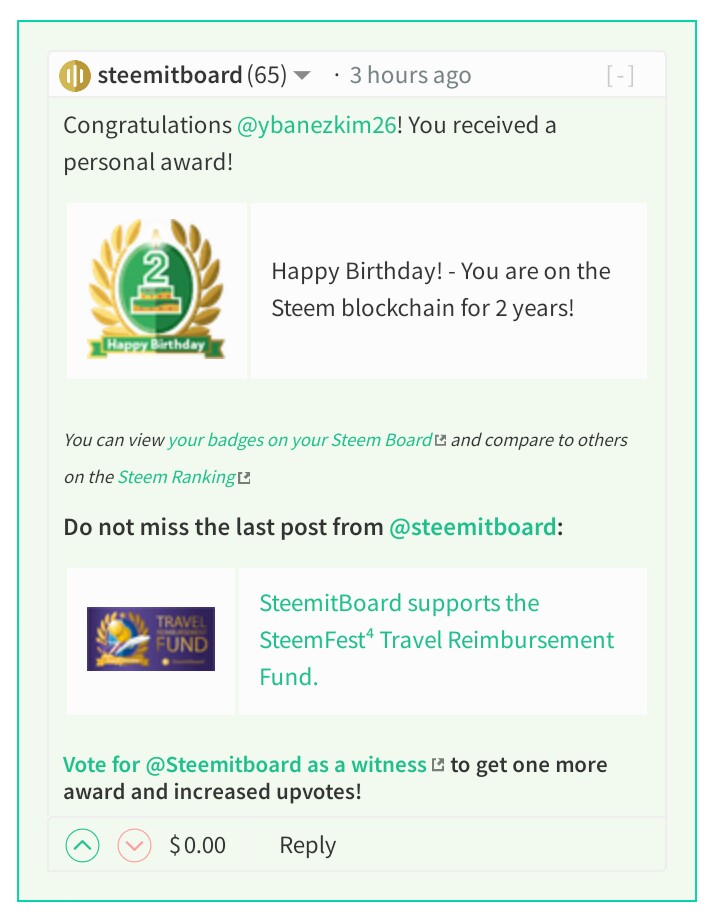Vote for @Steemitboard as a witness

click(245, 765)
